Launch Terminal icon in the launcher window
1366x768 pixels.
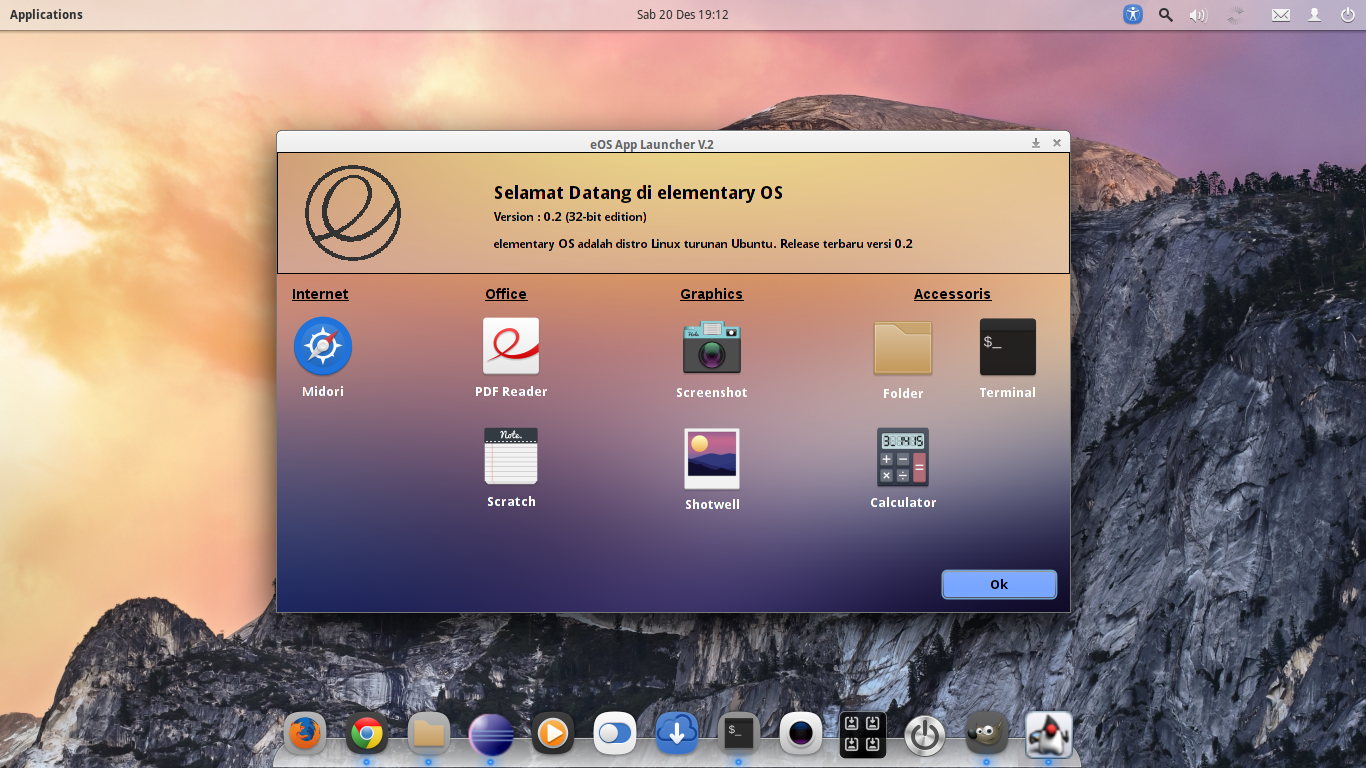1008,347
